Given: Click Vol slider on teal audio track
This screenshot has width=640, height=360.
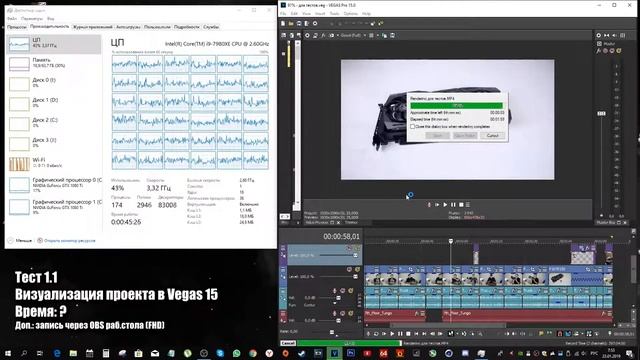Looking at the screenshot, I should coord(338,298).
